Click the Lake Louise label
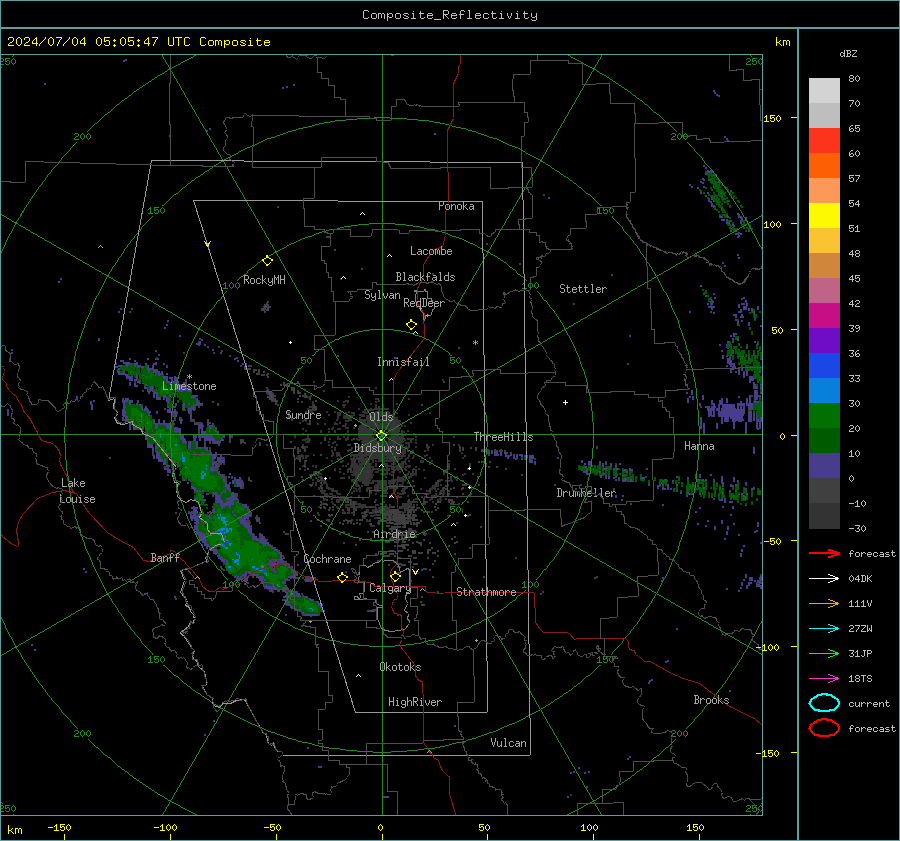 (78, 491)
